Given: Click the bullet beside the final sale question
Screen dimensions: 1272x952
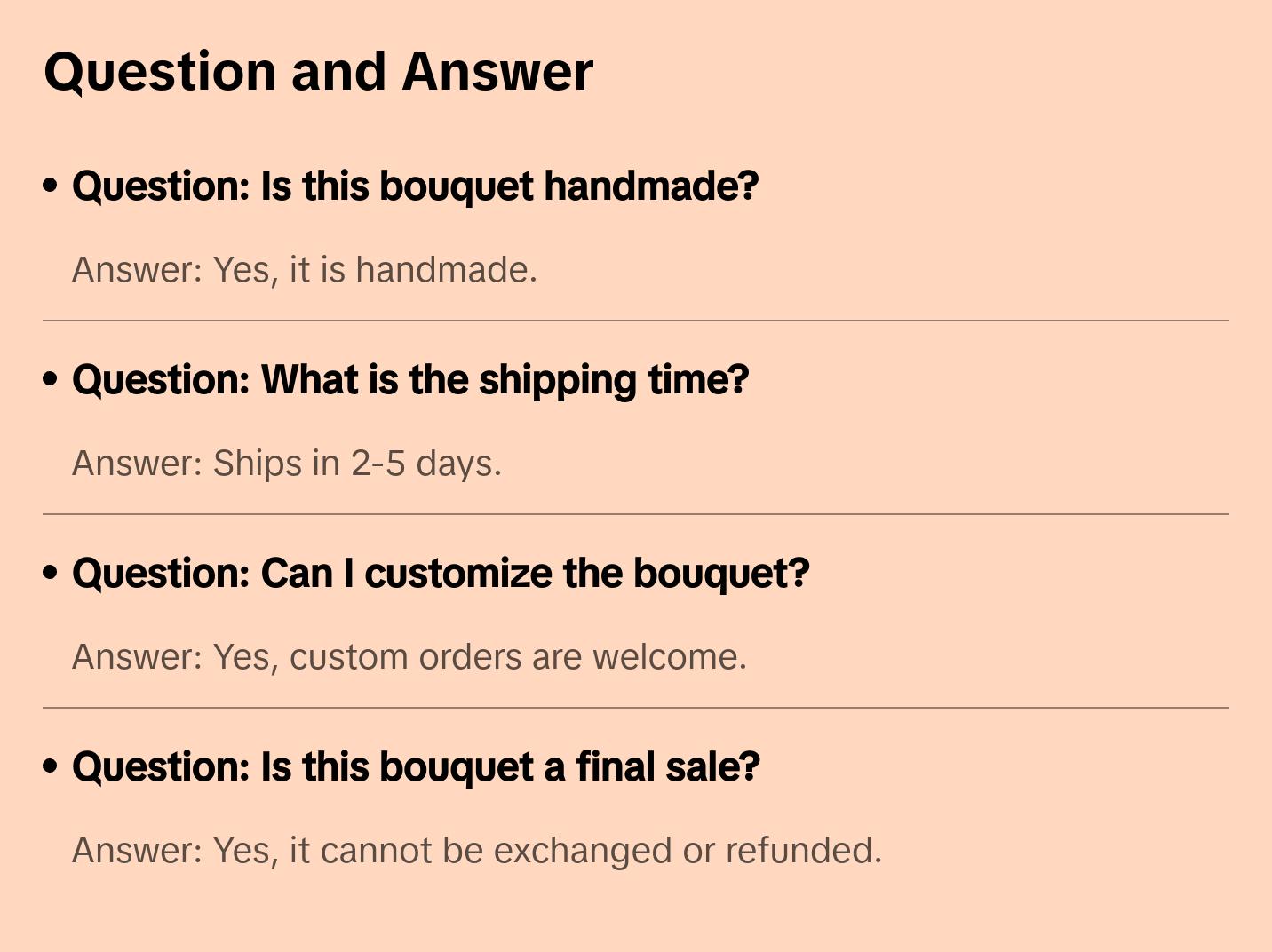Looking at the screenshot, I should [x=51, y=766].
